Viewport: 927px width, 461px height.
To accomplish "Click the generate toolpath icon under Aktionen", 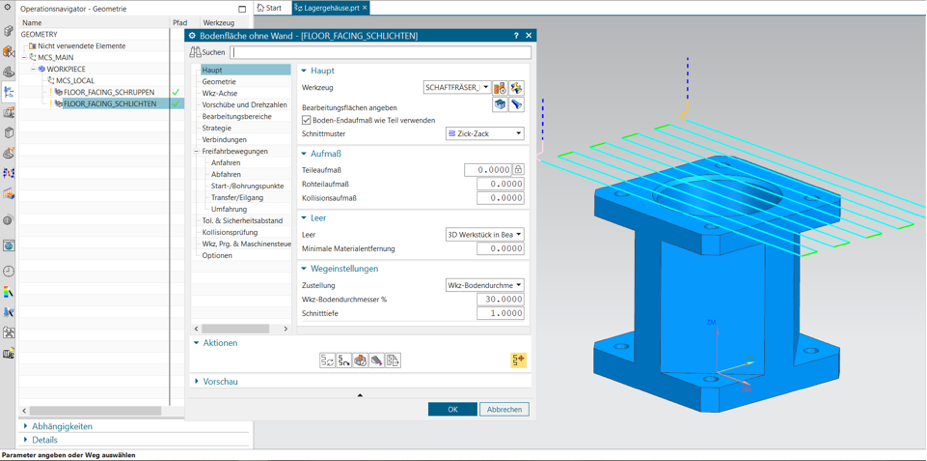I will pos(327,360).
